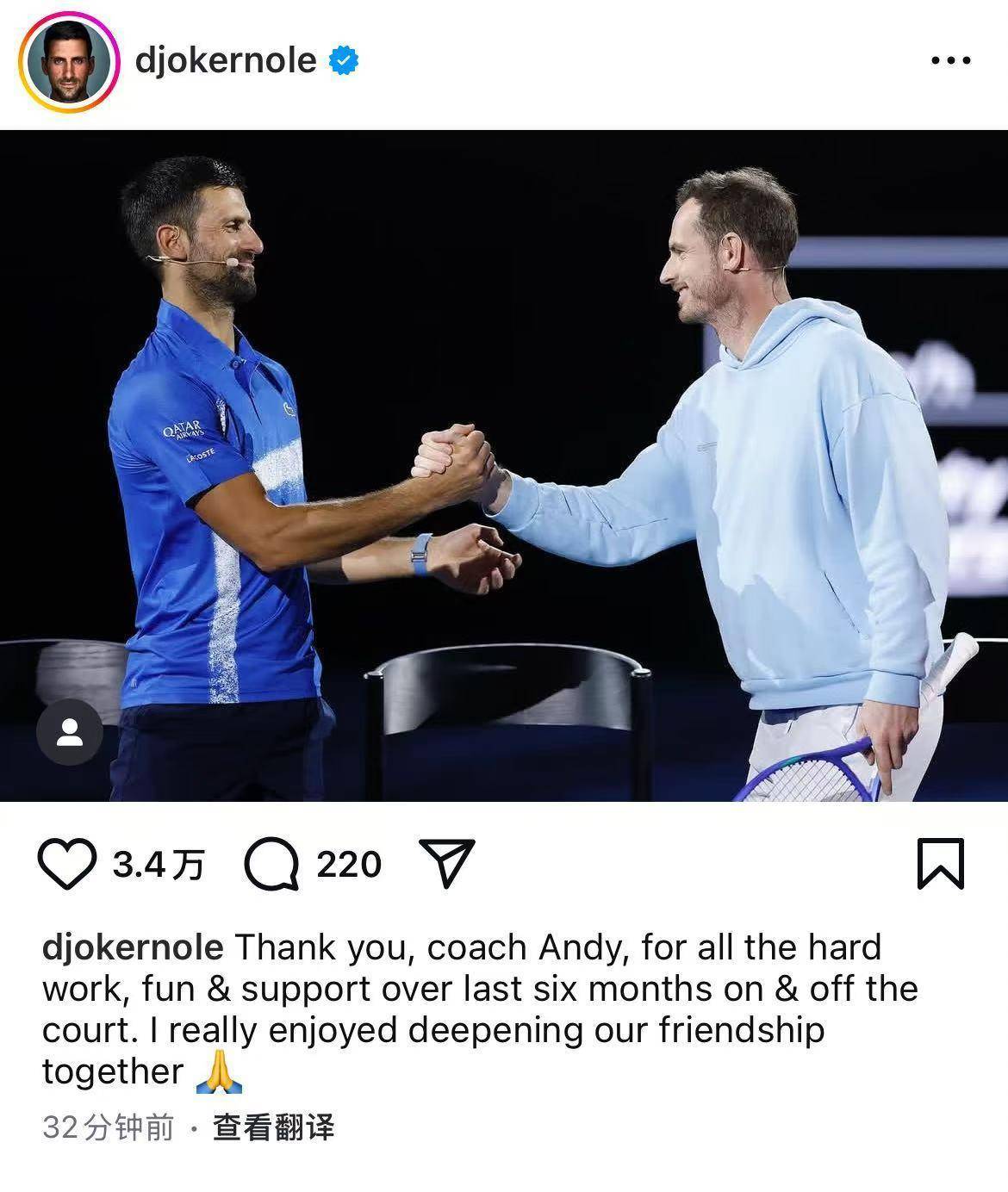
Task: View the 3.4万 likes list
Action: click(x=159, y=865)
